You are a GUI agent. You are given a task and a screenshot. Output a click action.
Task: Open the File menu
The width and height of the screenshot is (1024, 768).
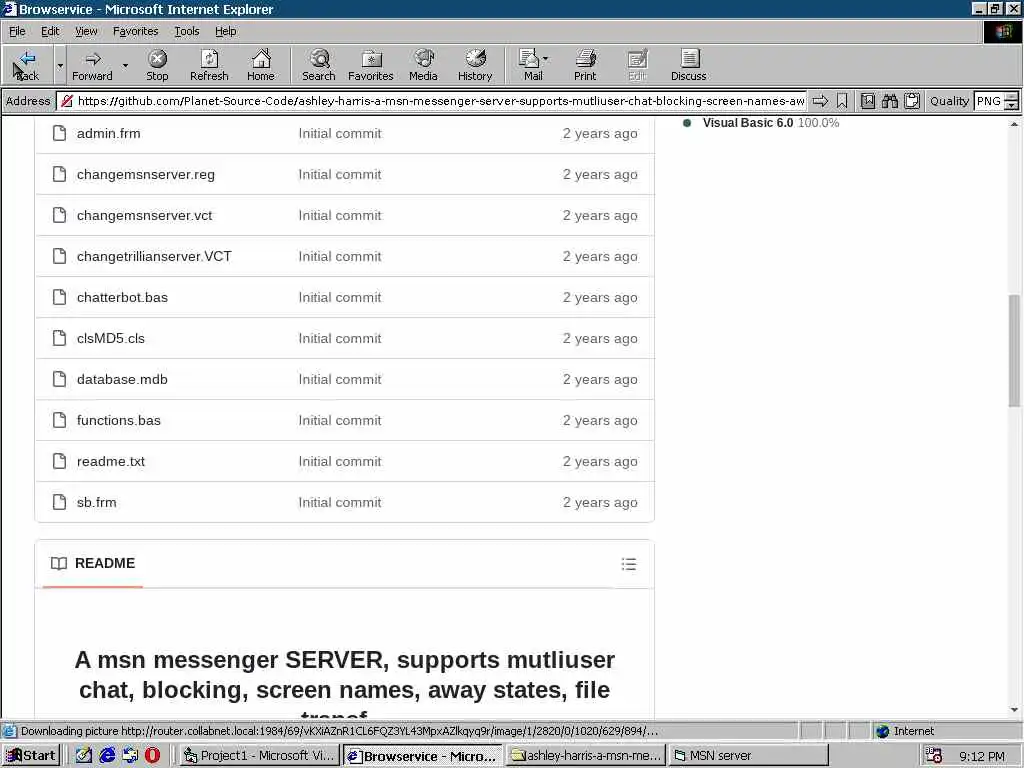[17, 31]
